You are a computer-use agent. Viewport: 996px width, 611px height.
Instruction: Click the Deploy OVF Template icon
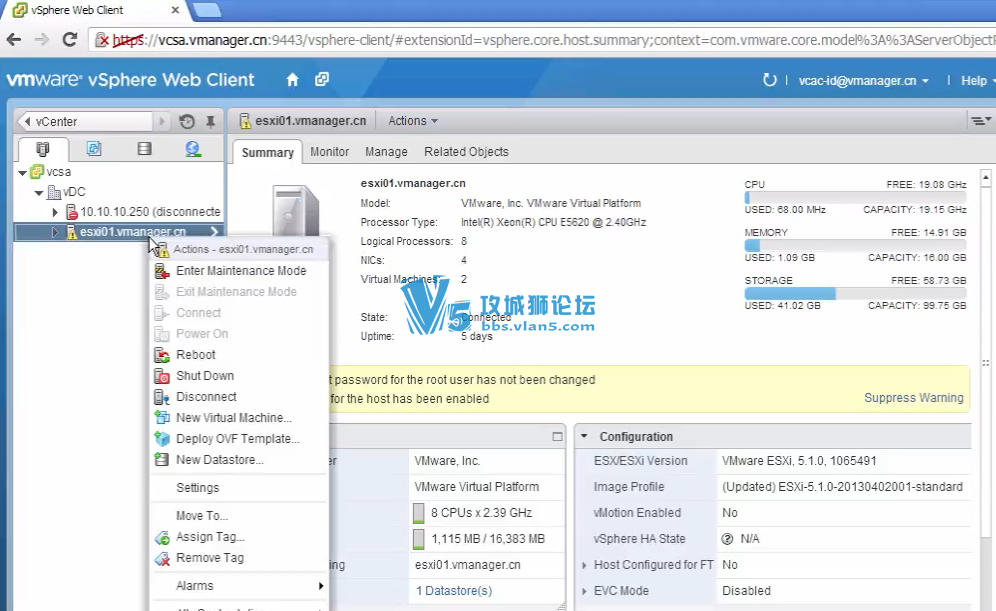tap(162, 439)
